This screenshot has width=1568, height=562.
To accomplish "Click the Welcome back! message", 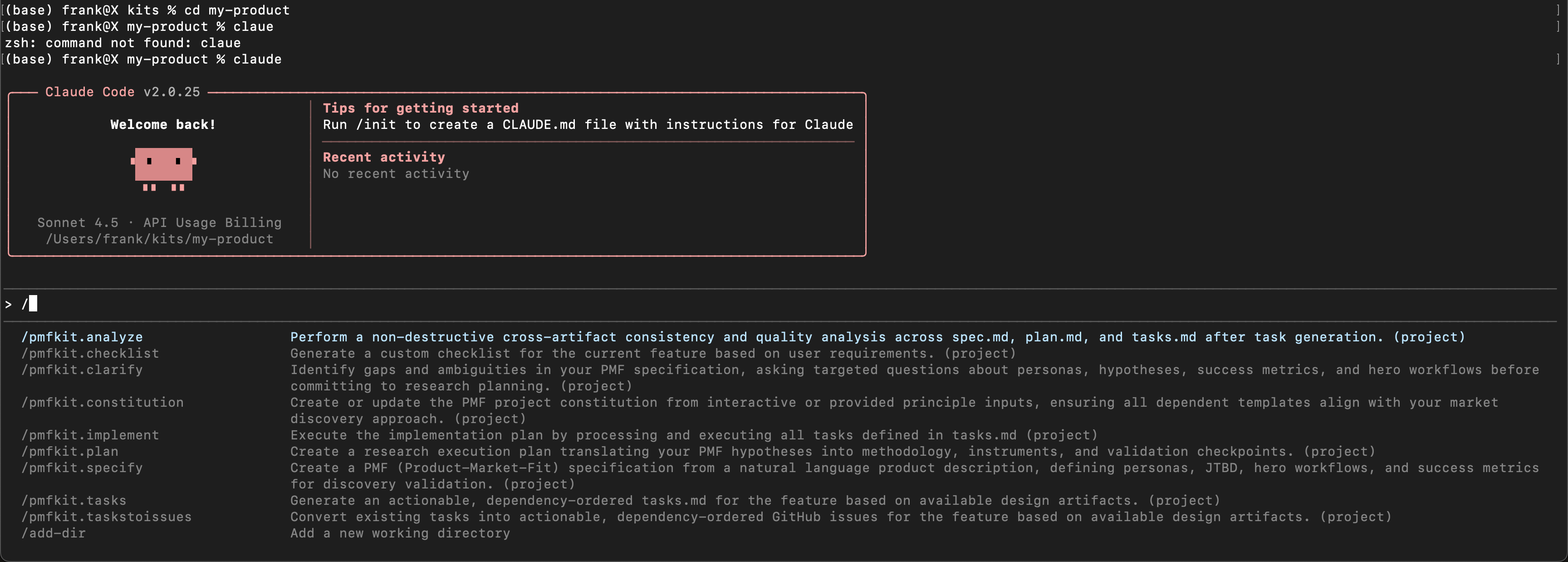I will pos(162,124).
